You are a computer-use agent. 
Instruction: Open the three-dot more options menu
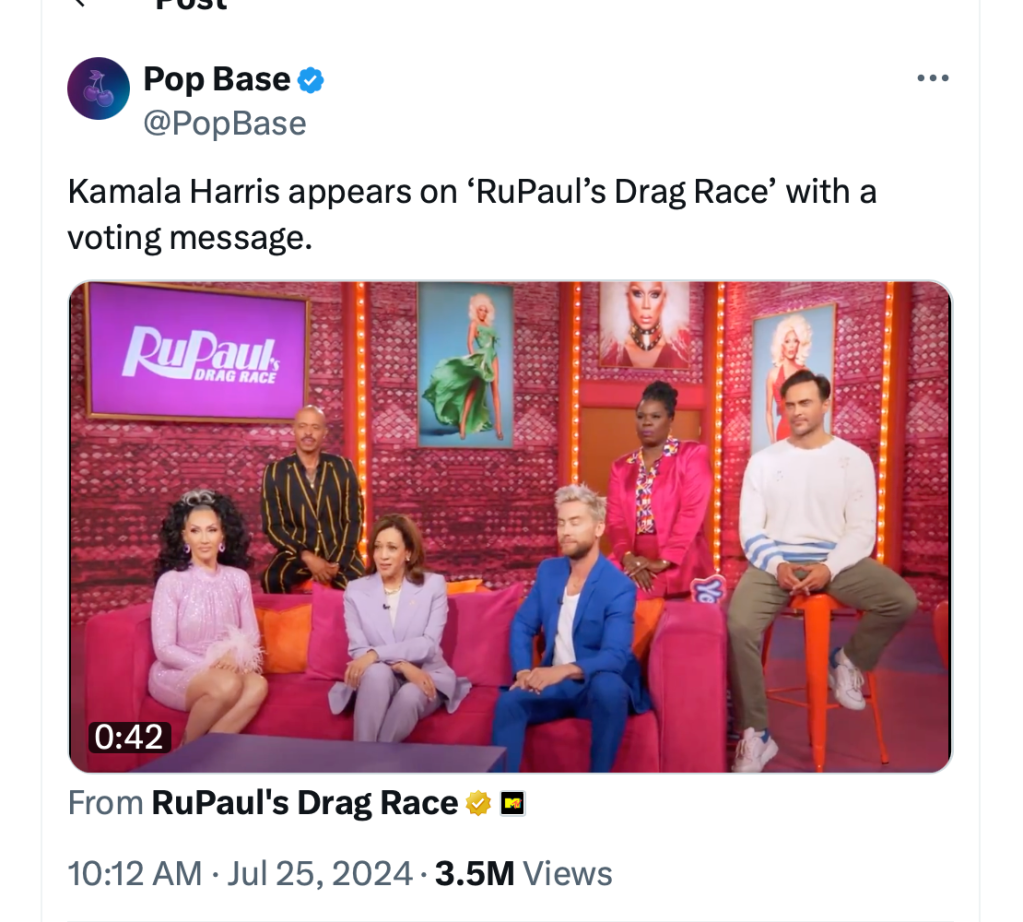point(932,78)
